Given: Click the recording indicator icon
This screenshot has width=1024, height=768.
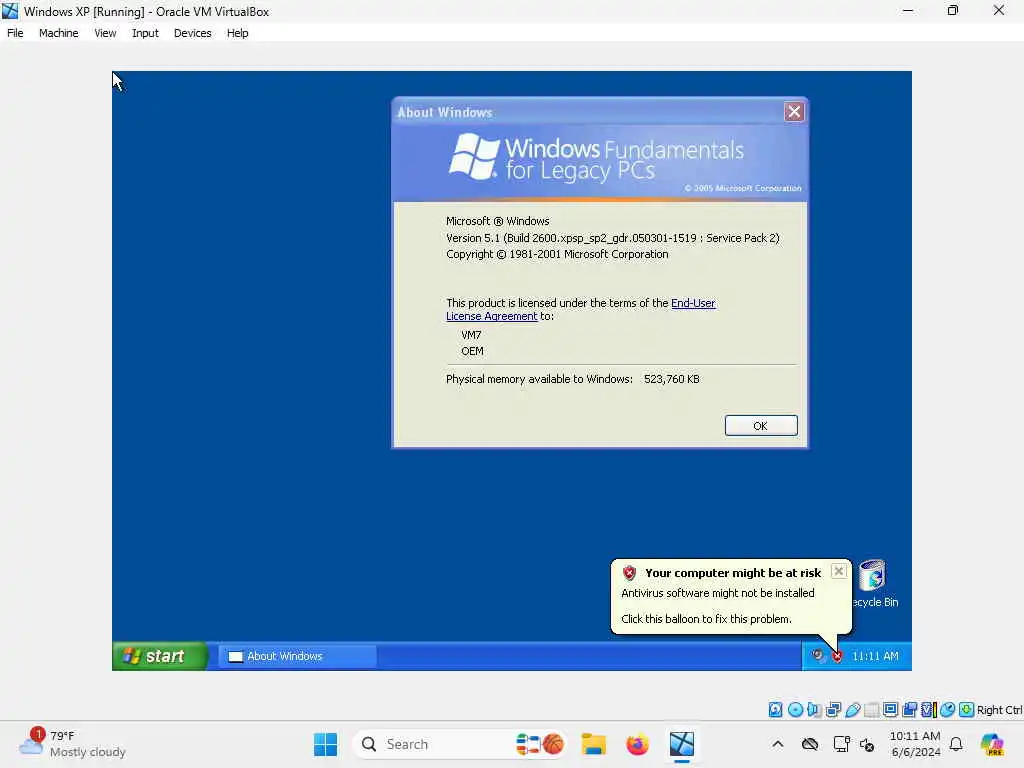Looking at the screenshot, I should 910,710.
